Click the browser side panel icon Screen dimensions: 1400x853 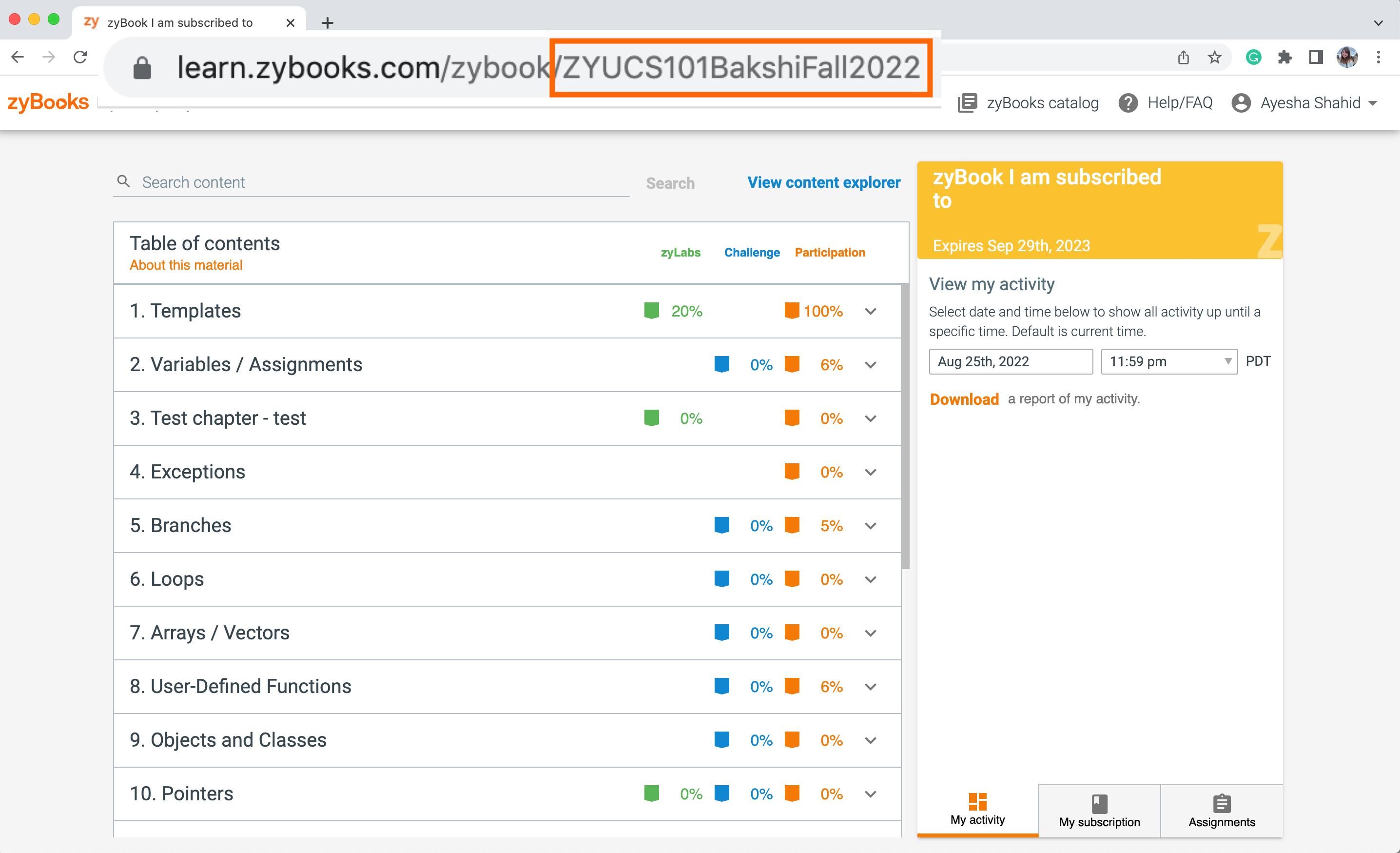tap(1315, 57)
